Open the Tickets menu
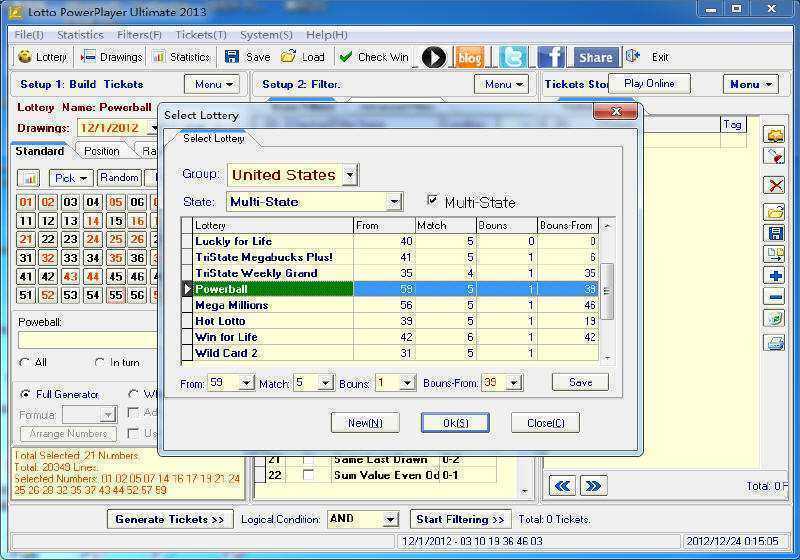Screen dimensions: 800x560 (201, 35)
